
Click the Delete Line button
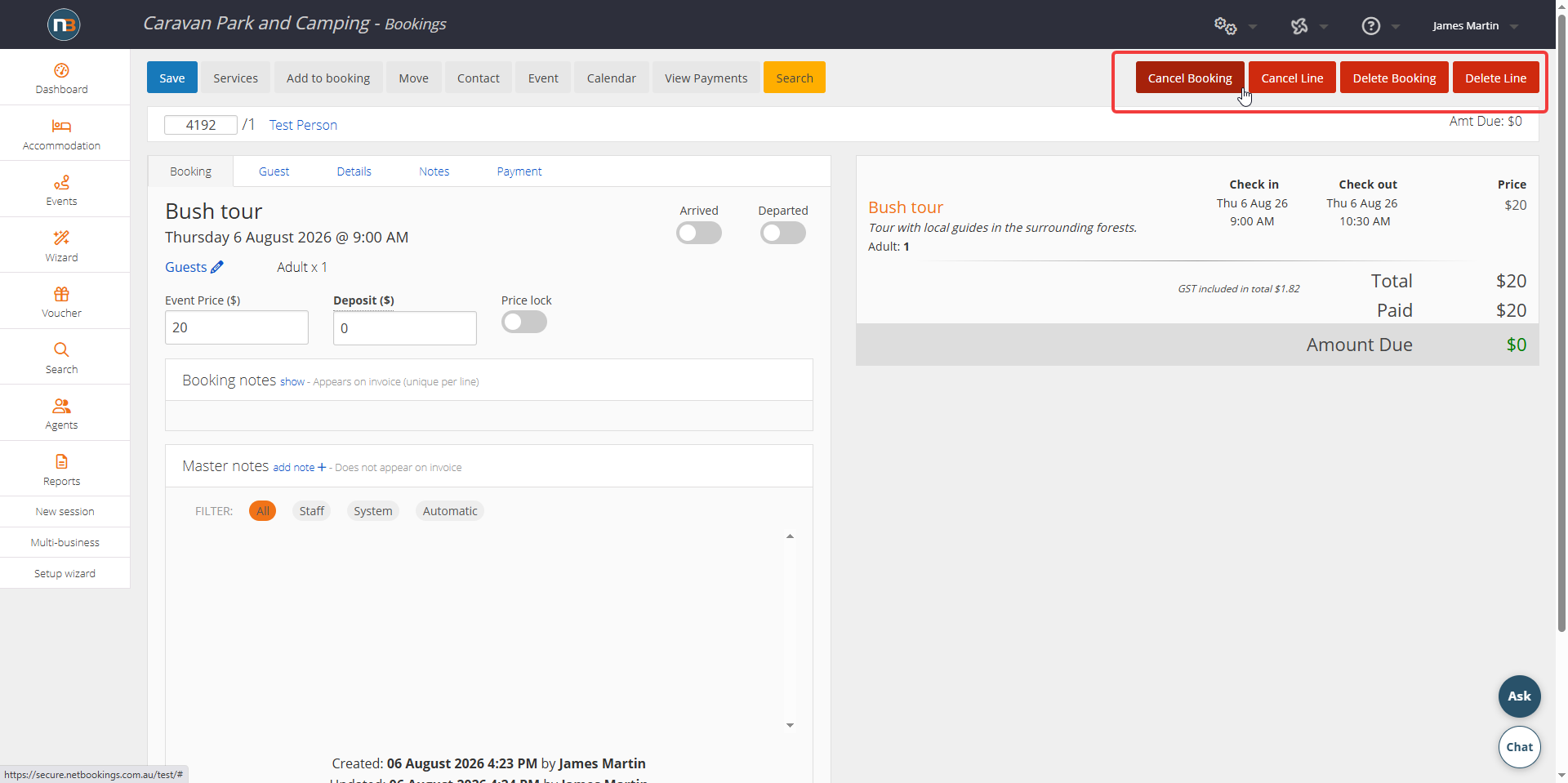1495,78
